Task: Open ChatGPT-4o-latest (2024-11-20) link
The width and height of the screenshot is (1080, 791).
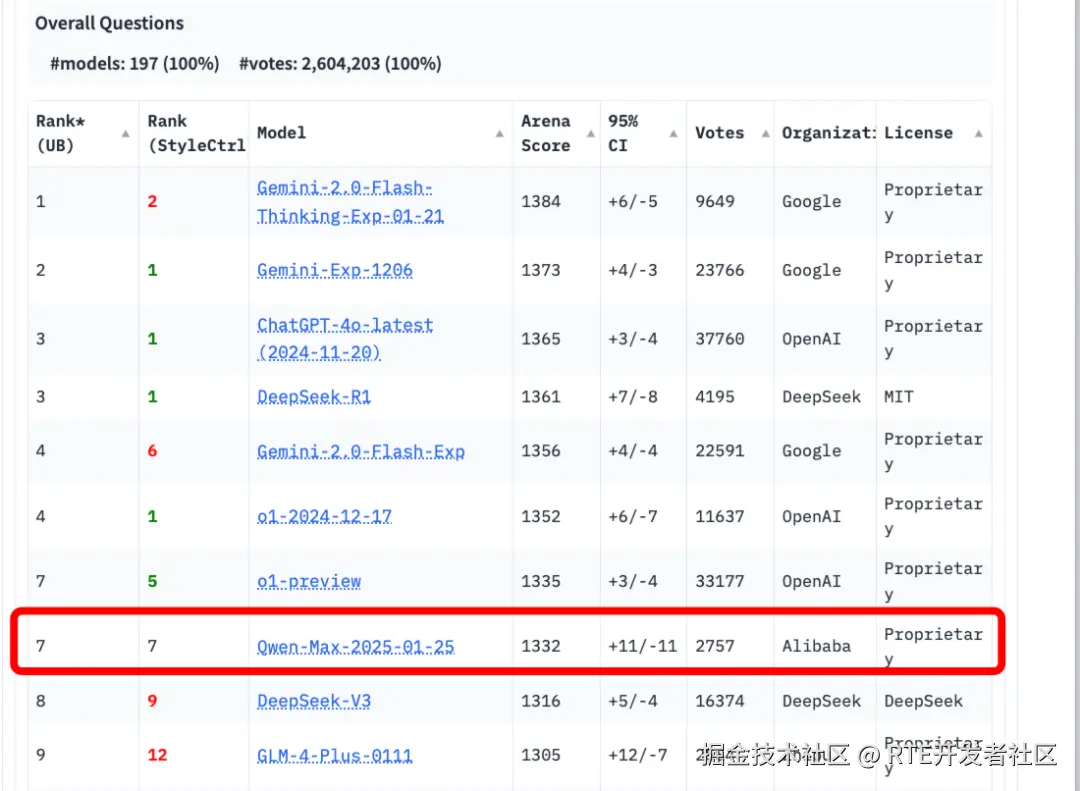Action: [x=345, y=338]
